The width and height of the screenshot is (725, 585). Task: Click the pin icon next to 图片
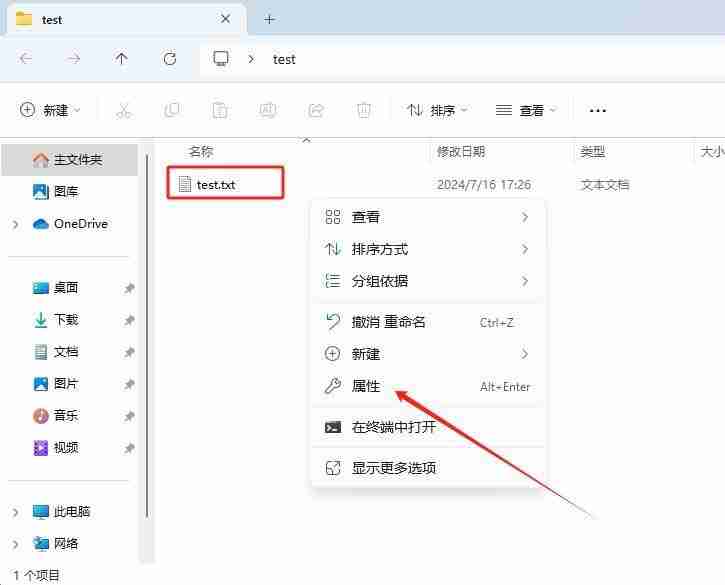click(129, 384)
